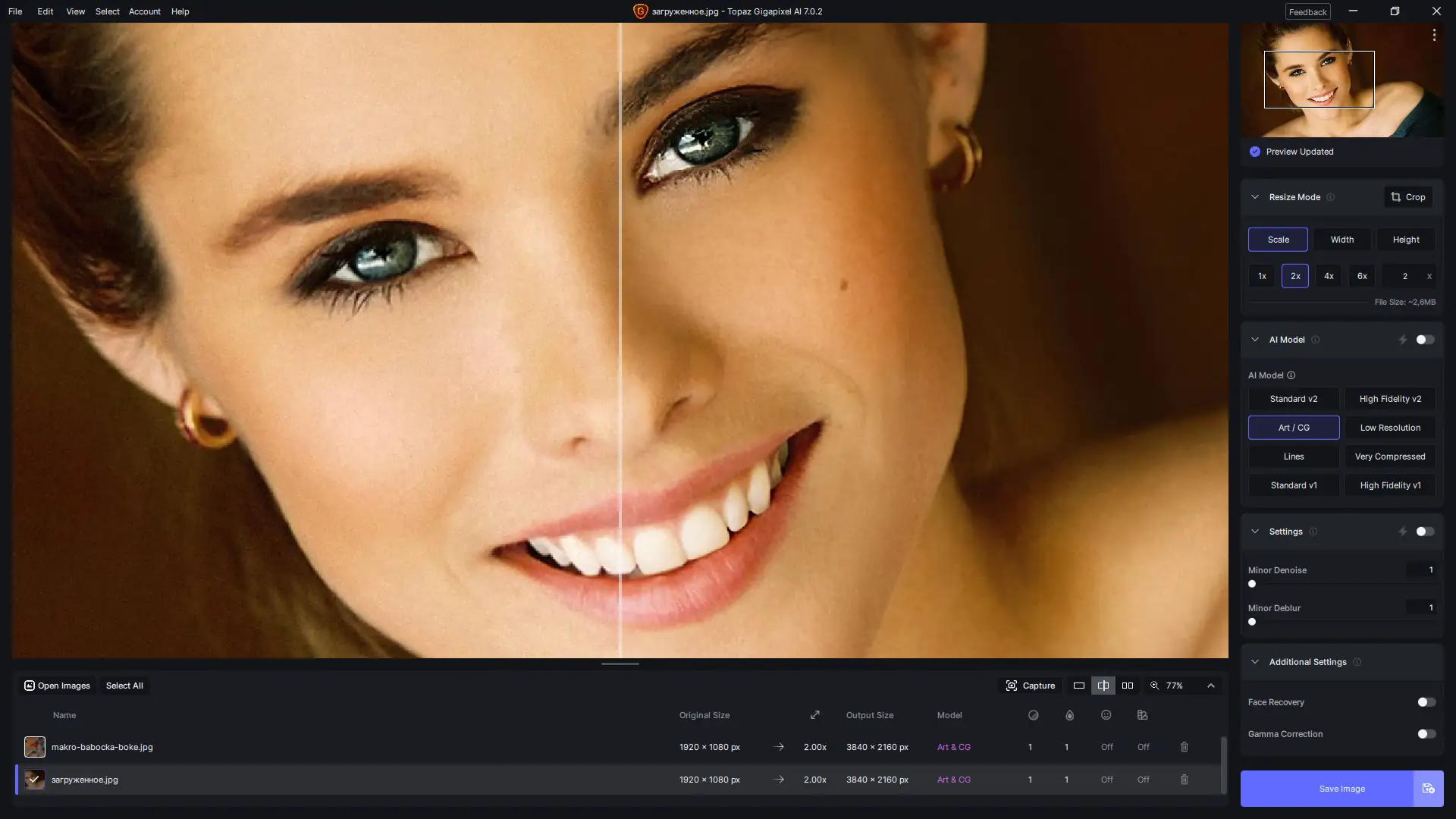This screenshot has width=1456, height=819.
Task: Turn on Gamma Correction switch
Action: click(1426, 734)
